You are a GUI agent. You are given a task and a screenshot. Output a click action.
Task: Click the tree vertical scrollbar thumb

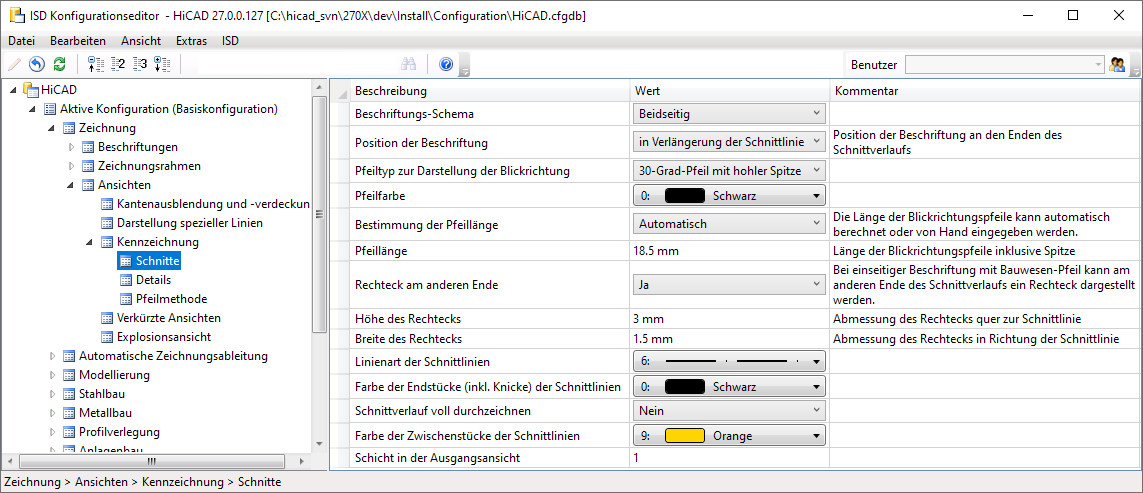319,214
